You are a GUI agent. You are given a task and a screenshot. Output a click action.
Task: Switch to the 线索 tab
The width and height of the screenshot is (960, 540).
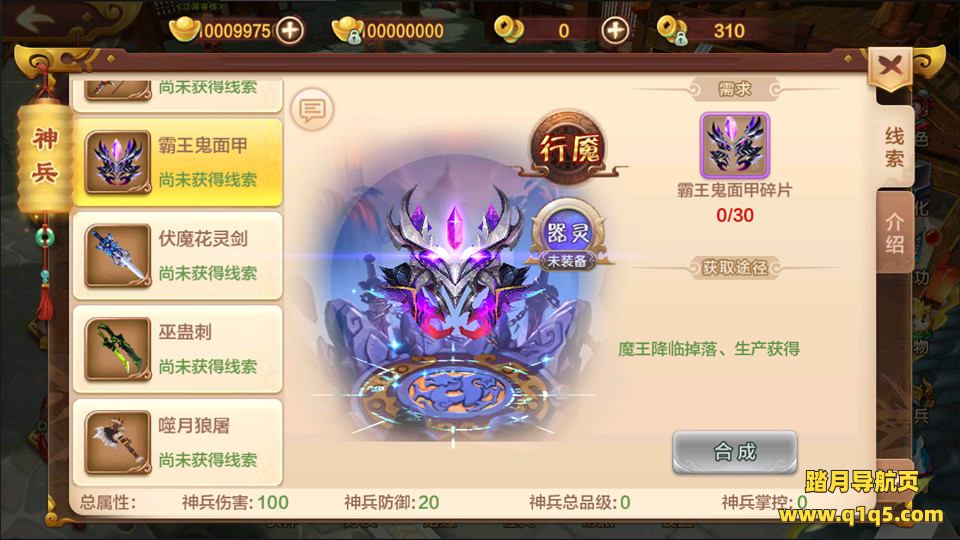[x=894, y=147]
